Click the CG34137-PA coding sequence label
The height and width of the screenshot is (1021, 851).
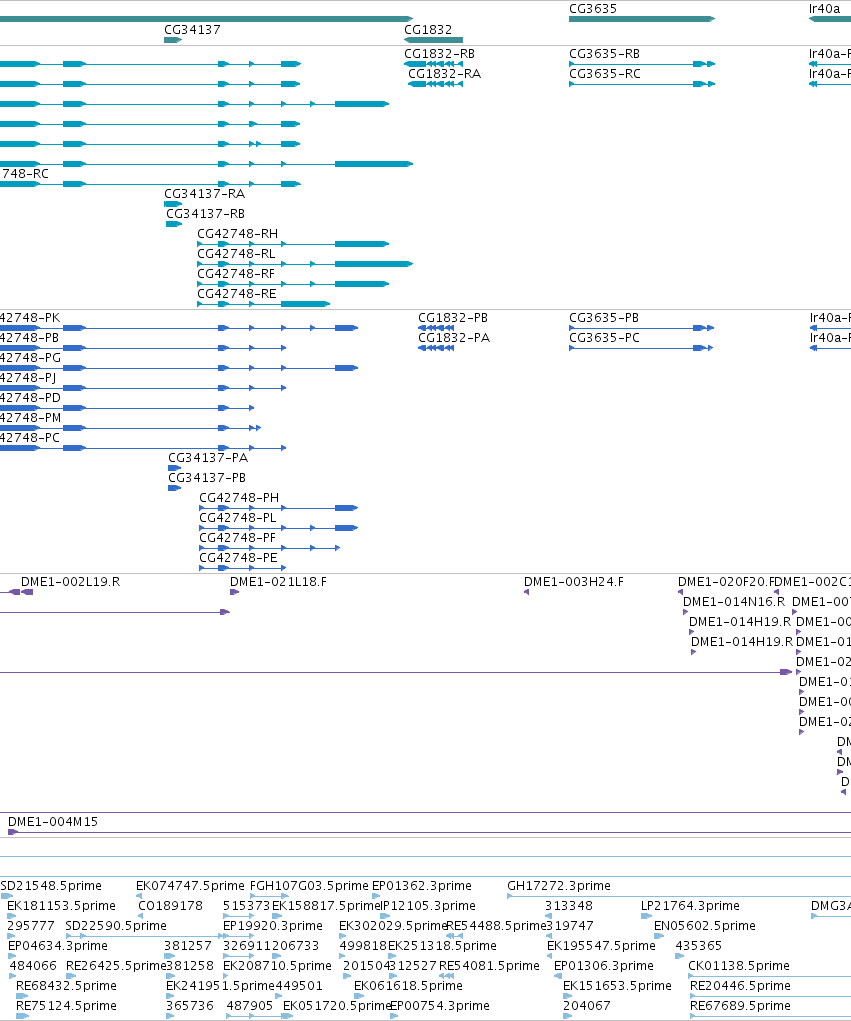pyautogui.click(x=208, y=458)
